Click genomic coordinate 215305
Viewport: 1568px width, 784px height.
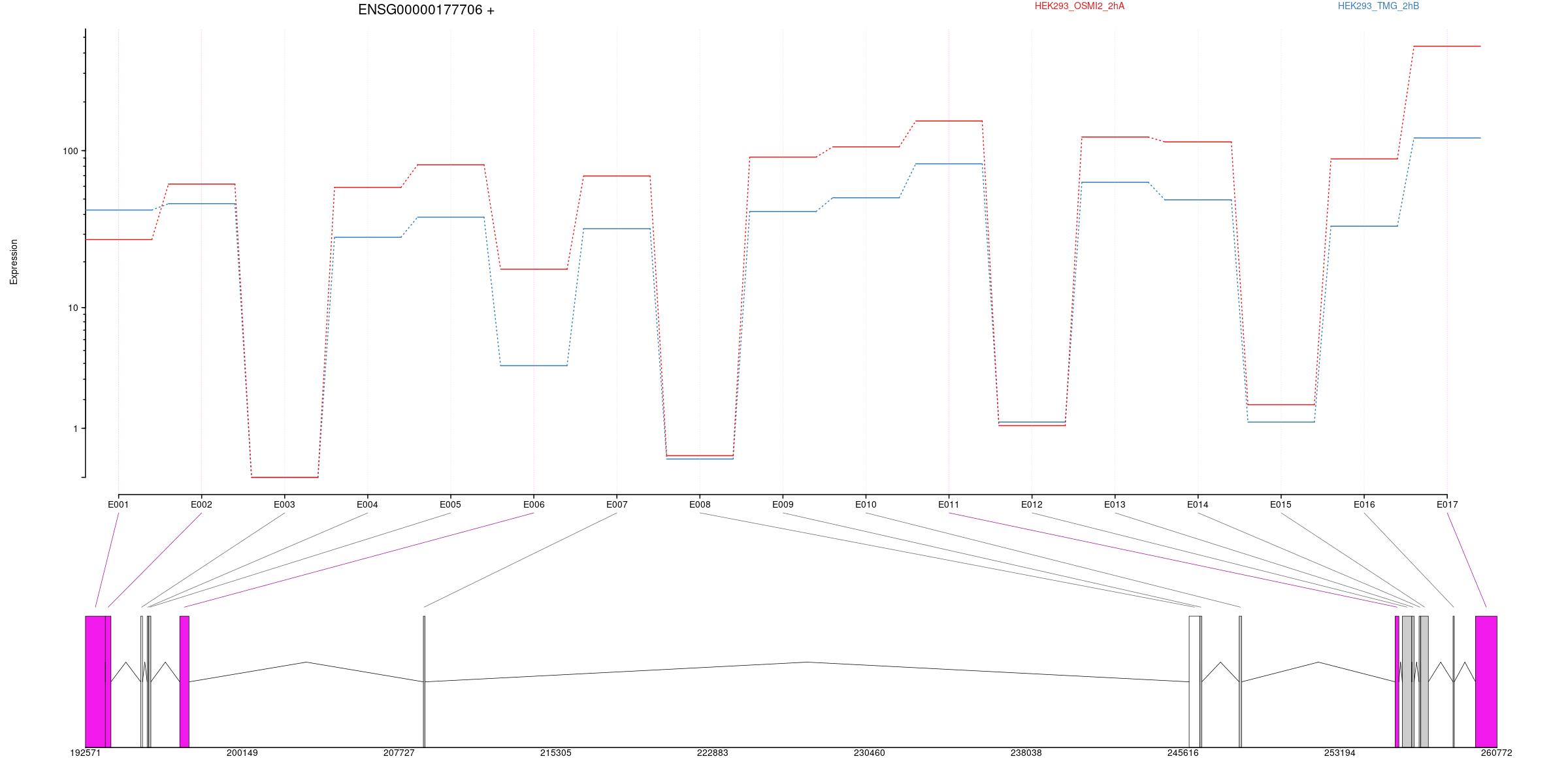[x=556, y=753]
